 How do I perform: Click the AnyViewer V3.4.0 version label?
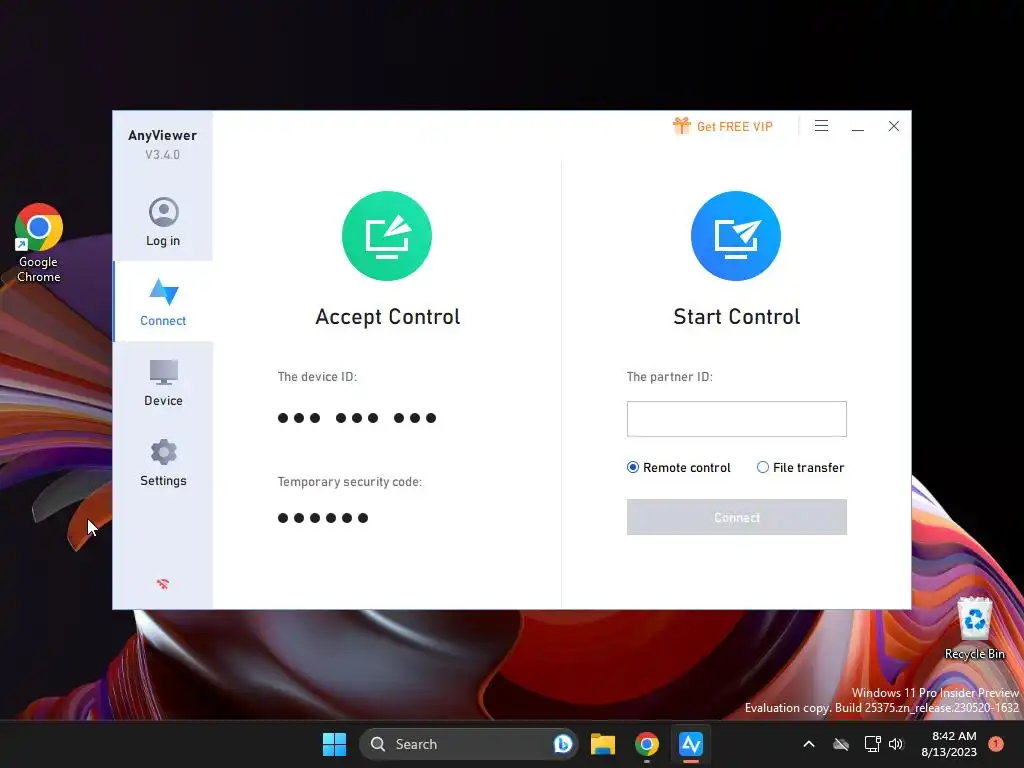(163, 155)
